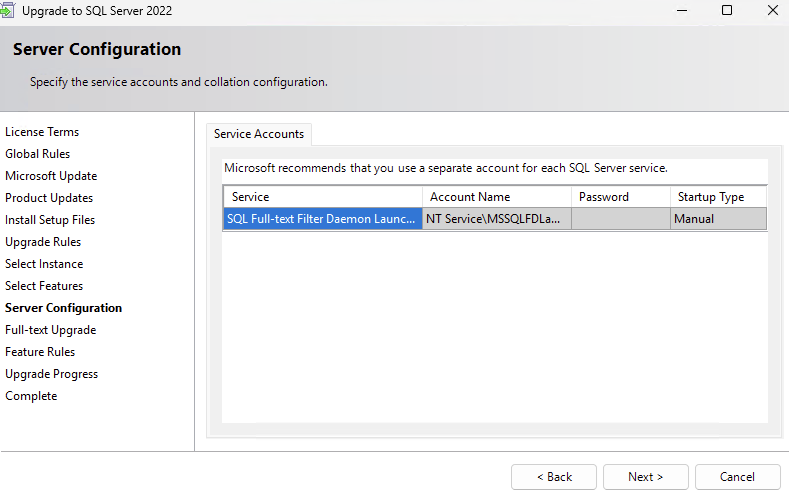Open the Service Accounts tab
Viewport: 789px width, 496px height.
[x=259, y=134]
